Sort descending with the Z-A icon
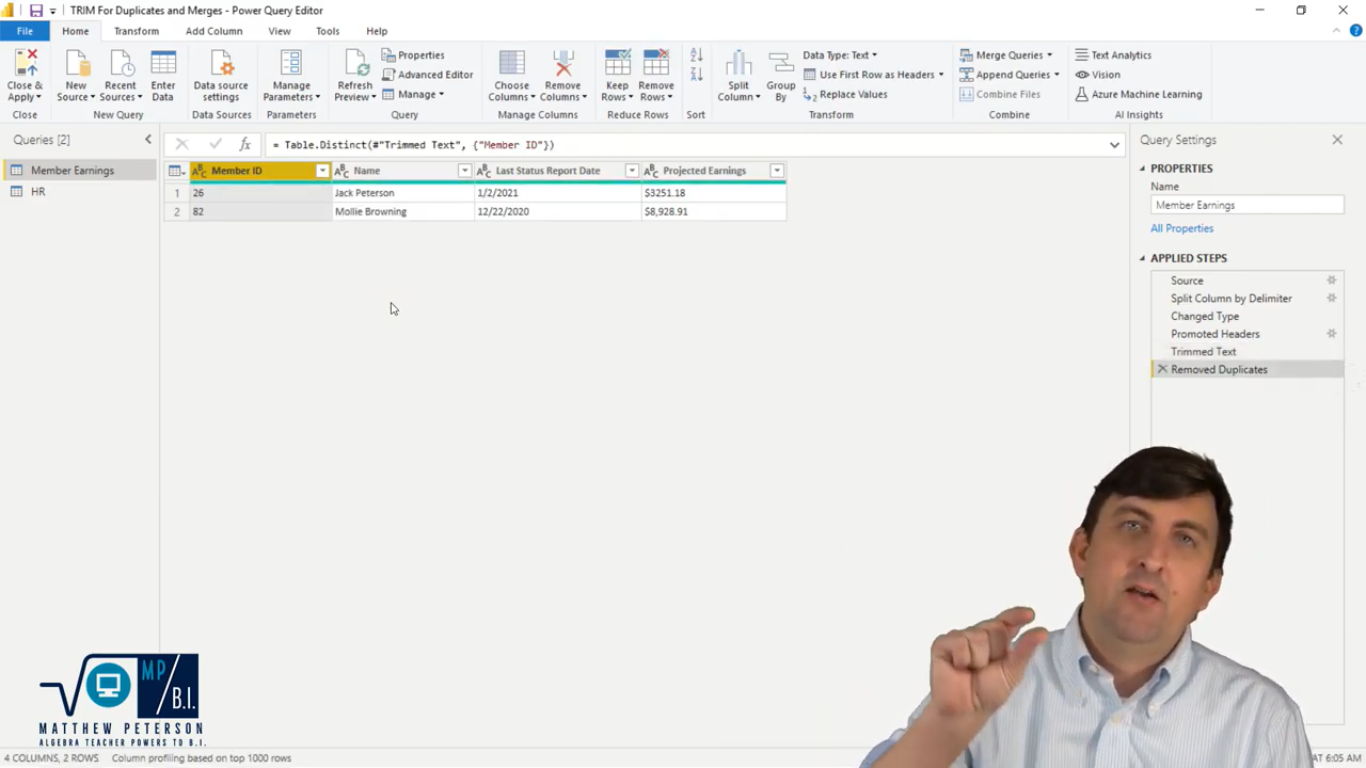This screenshot has height=768, width=1366. click(697, 75)
